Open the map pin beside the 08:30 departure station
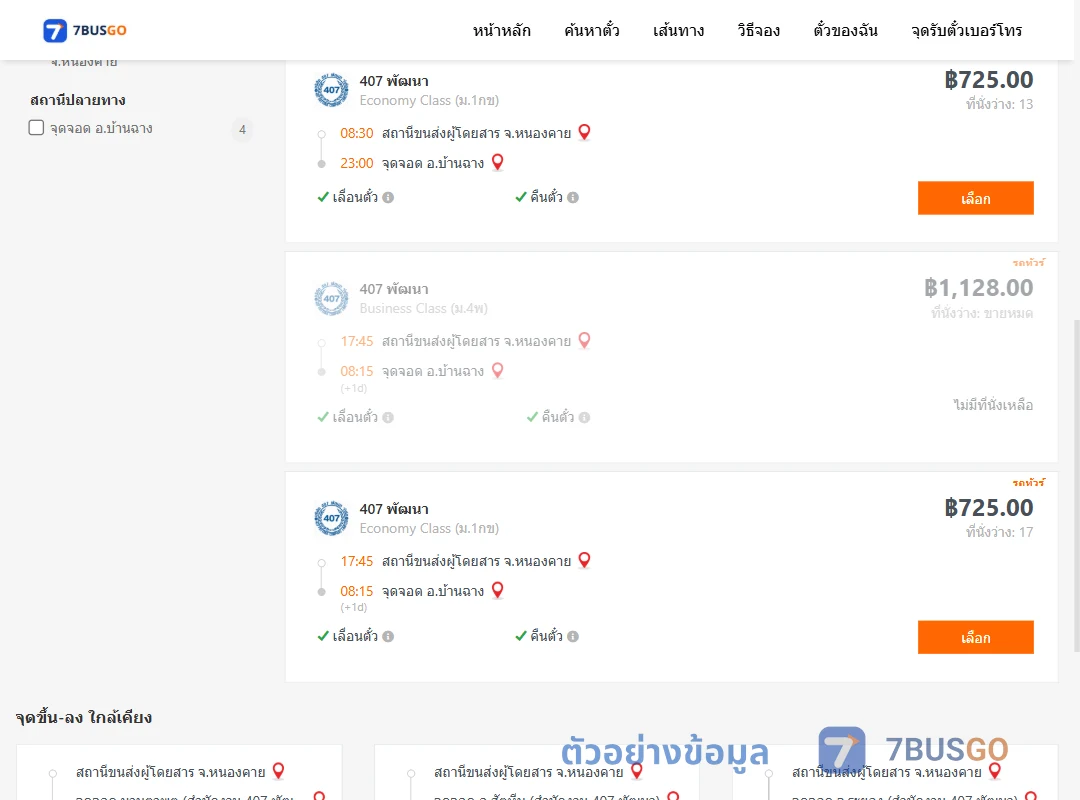Screen dimensions: 1080x800 click(x=584, y=132)
